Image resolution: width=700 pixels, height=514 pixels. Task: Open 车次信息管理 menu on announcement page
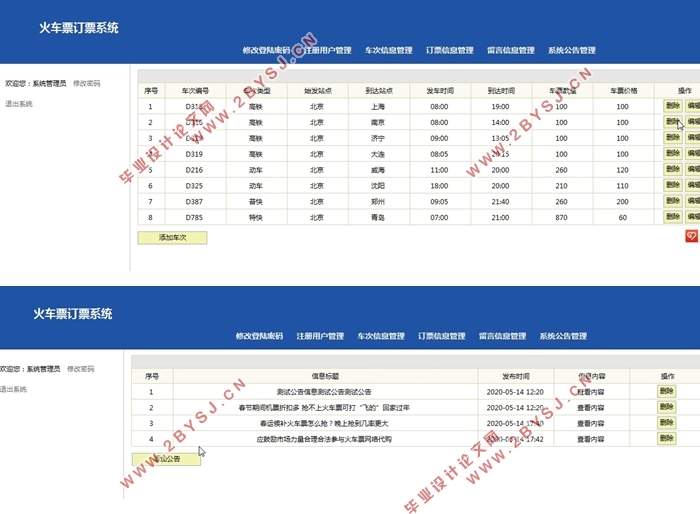(381, 336)
